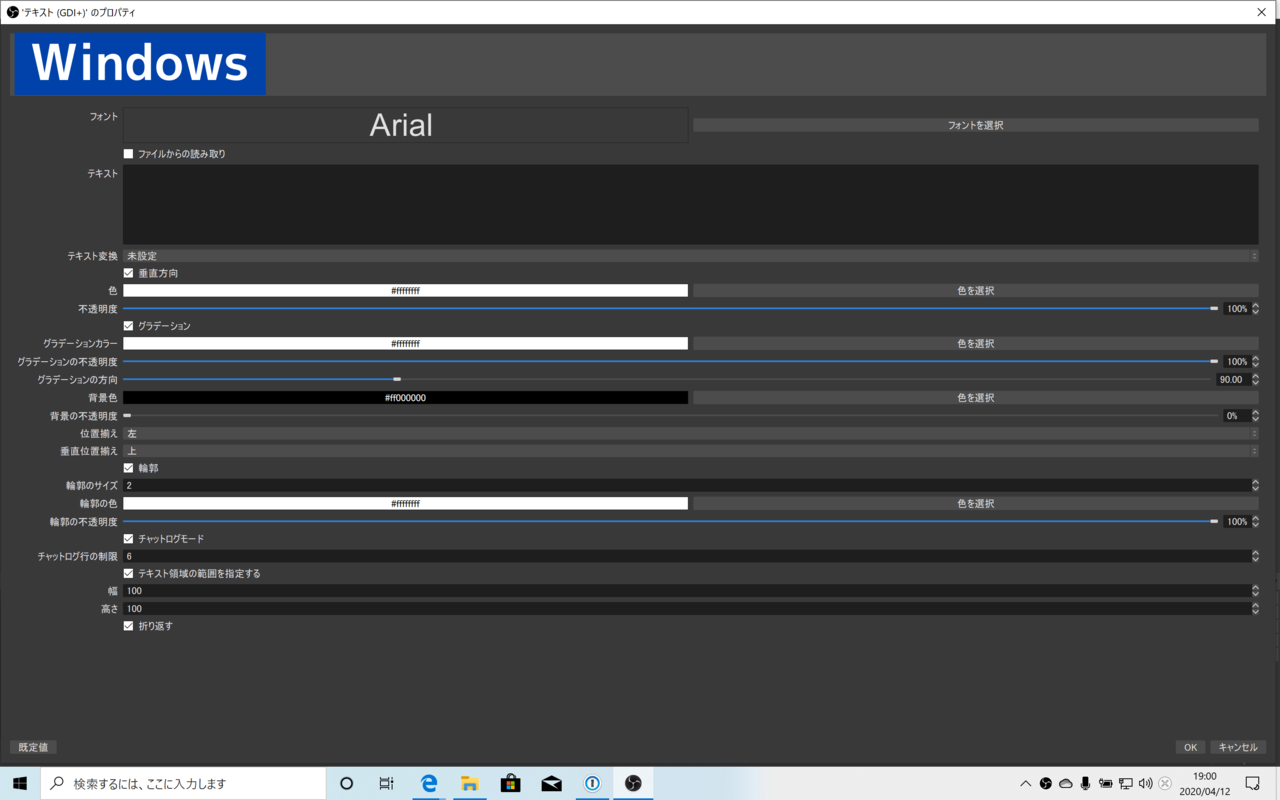Click the 不透明度 slider track

coord(670,308)
